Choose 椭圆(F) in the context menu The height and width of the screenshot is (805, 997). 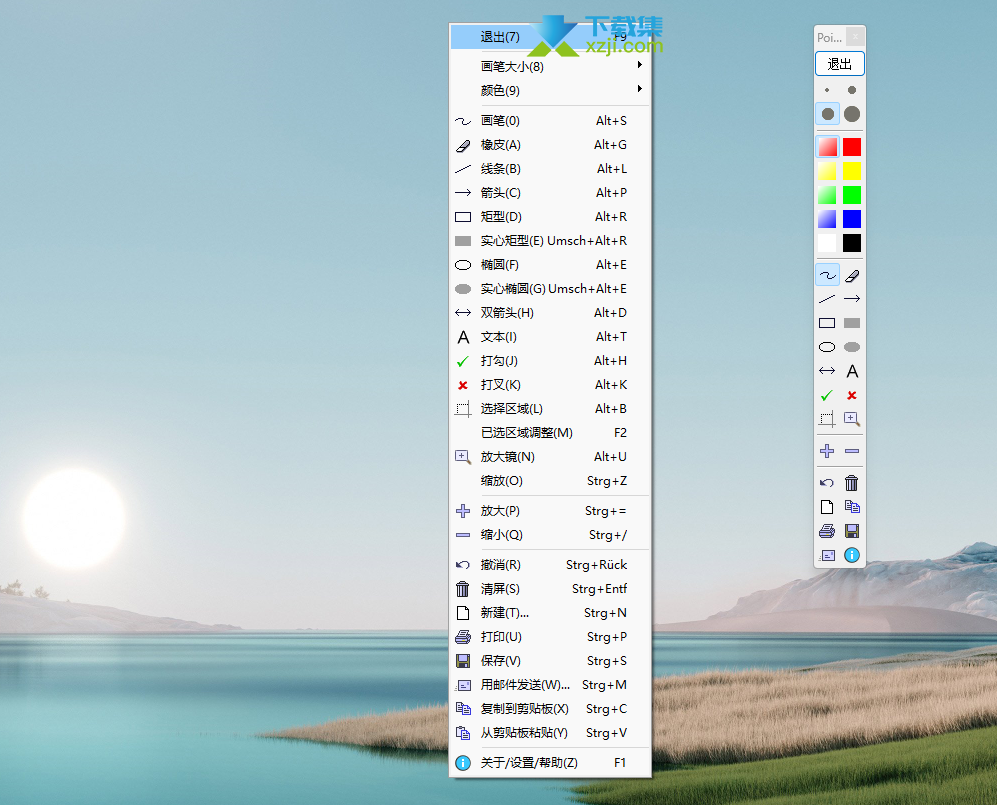pyautogui.click(x=550, y=265)
